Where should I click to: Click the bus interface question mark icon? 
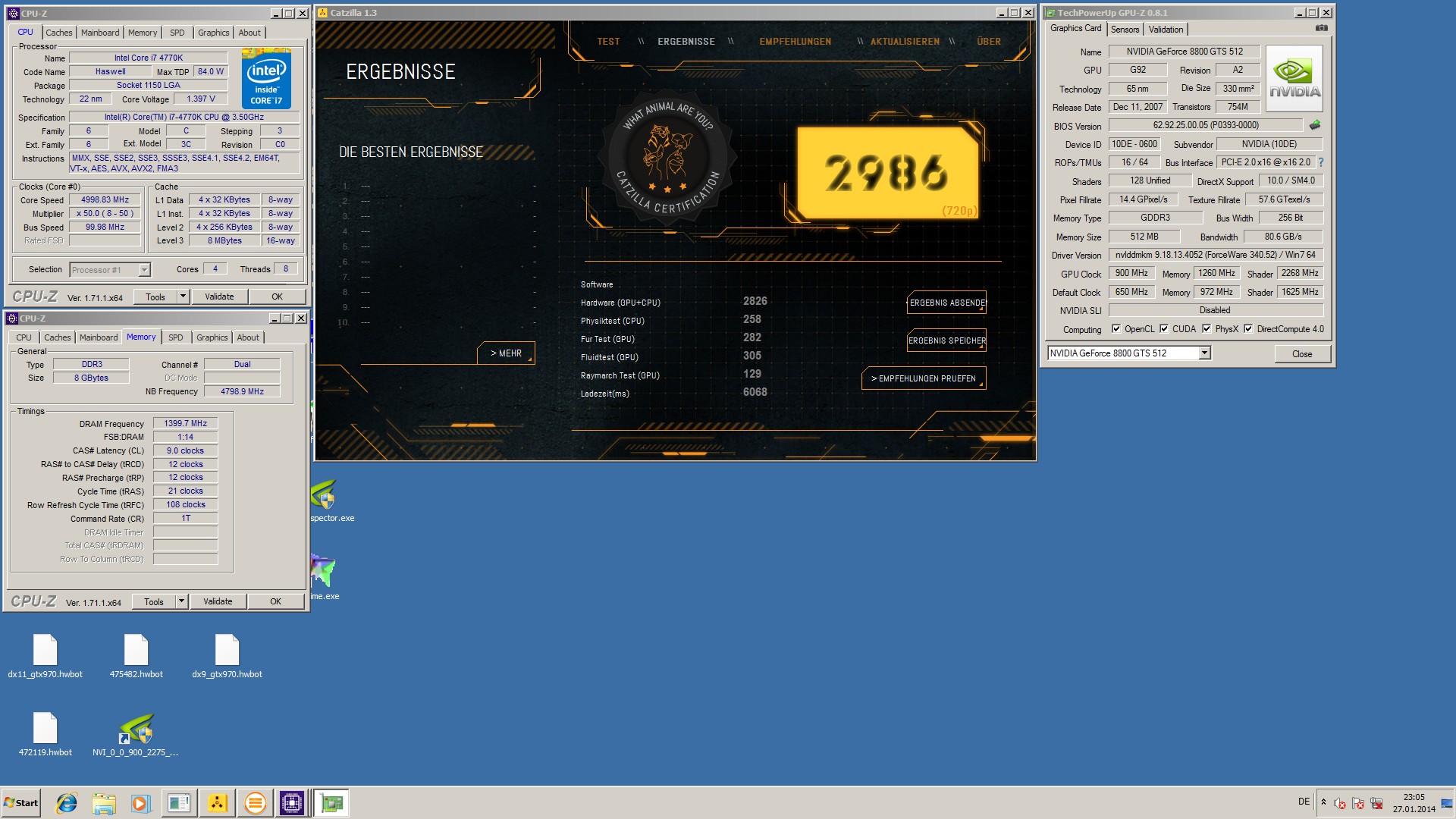(1321, 162)
